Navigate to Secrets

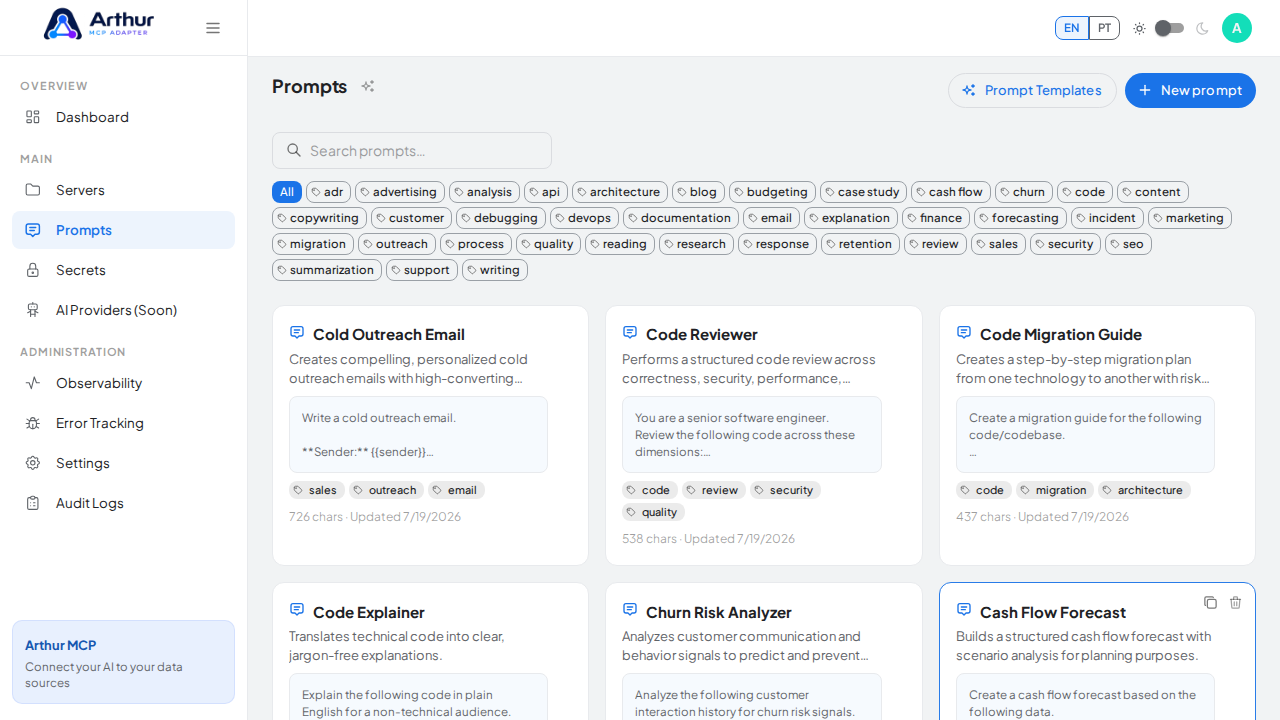click(x=123, y=270)
